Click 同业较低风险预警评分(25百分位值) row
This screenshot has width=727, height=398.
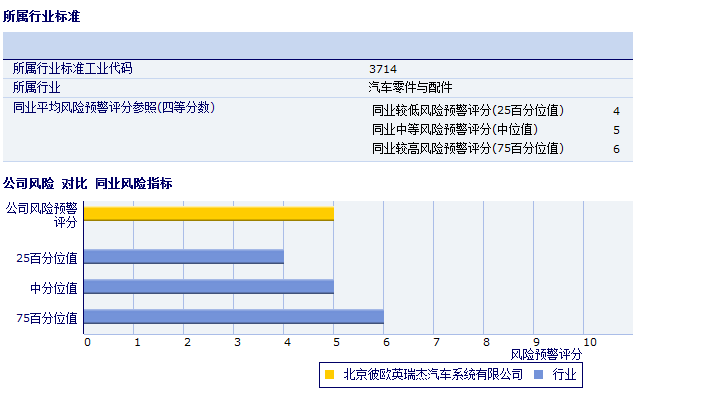(x=496, y=110)
